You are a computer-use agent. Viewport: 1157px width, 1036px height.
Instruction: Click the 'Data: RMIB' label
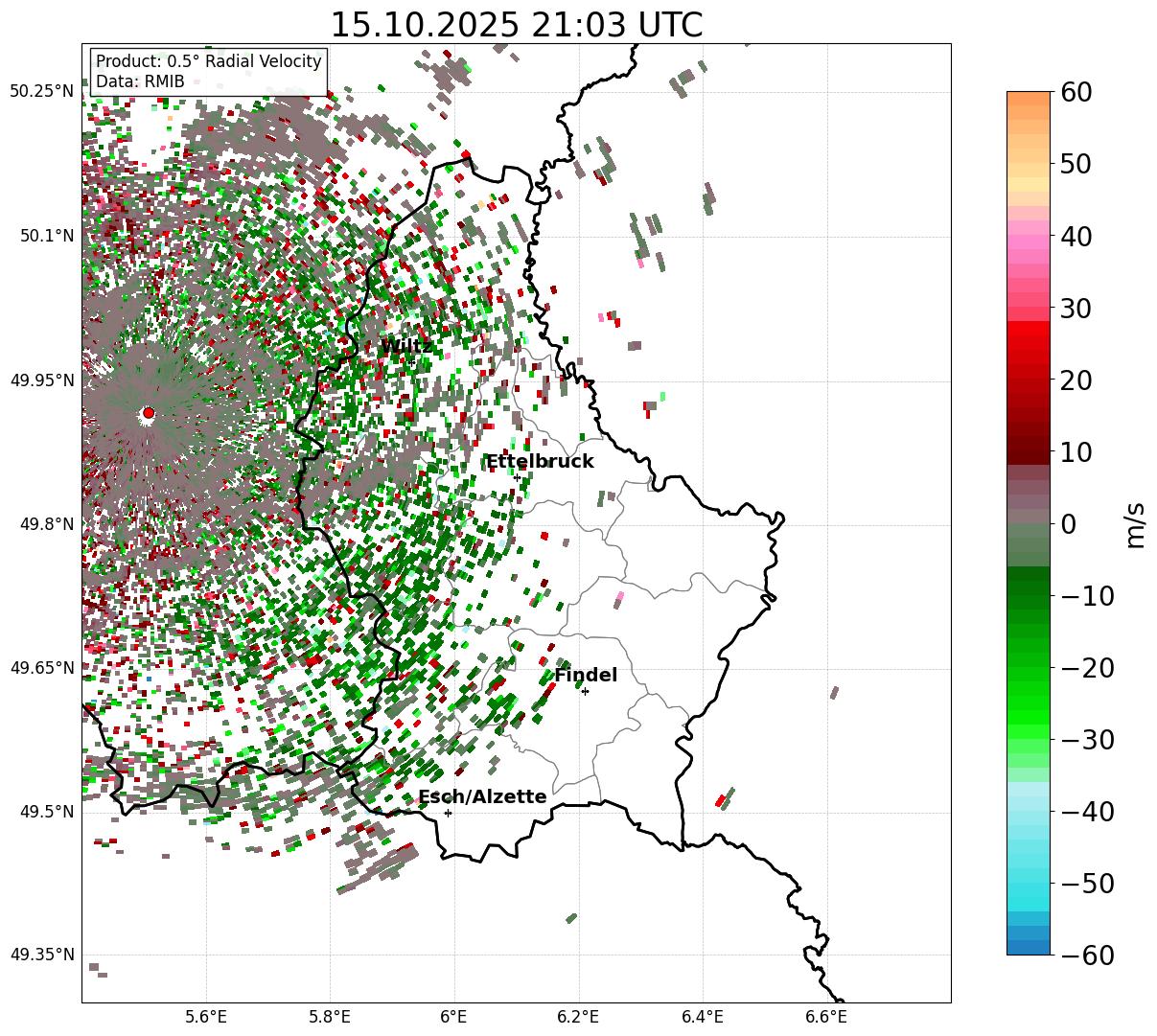pos(140,82)
